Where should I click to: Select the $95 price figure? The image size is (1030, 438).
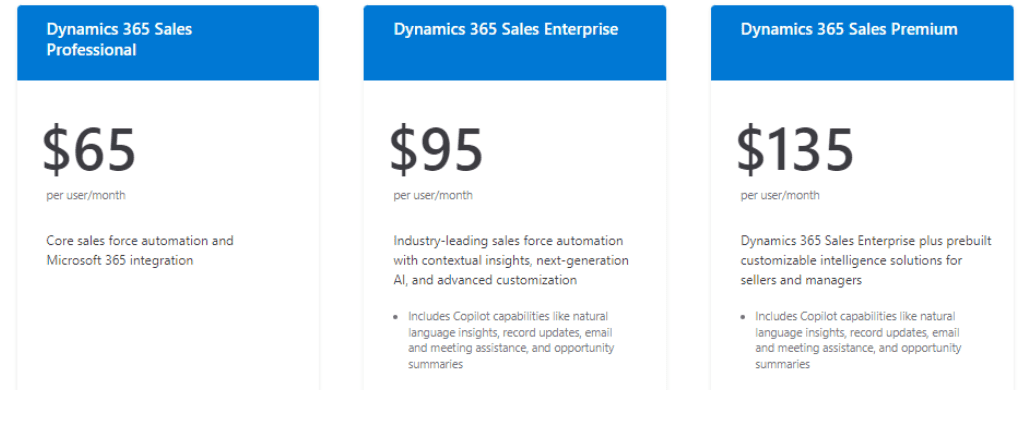[x=436, y=150]
